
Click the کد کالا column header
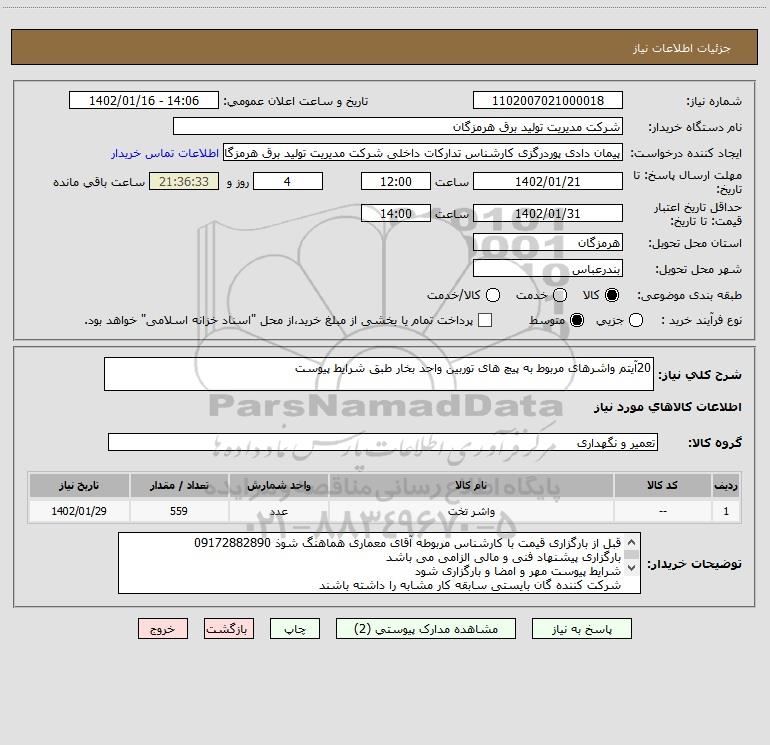click(662, 485)
